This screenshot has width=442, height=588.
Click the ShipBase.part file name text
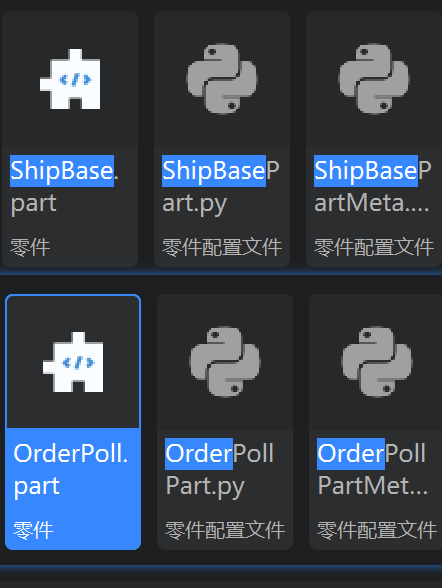(x=64, y=187)
